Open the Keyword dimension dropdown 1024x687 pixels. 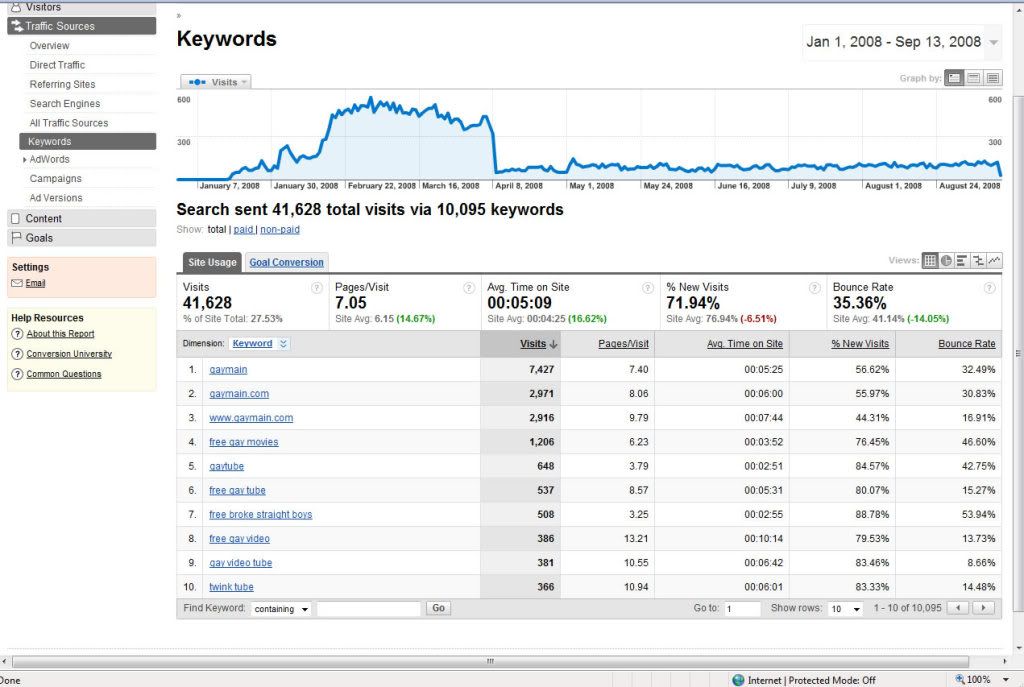260,344
